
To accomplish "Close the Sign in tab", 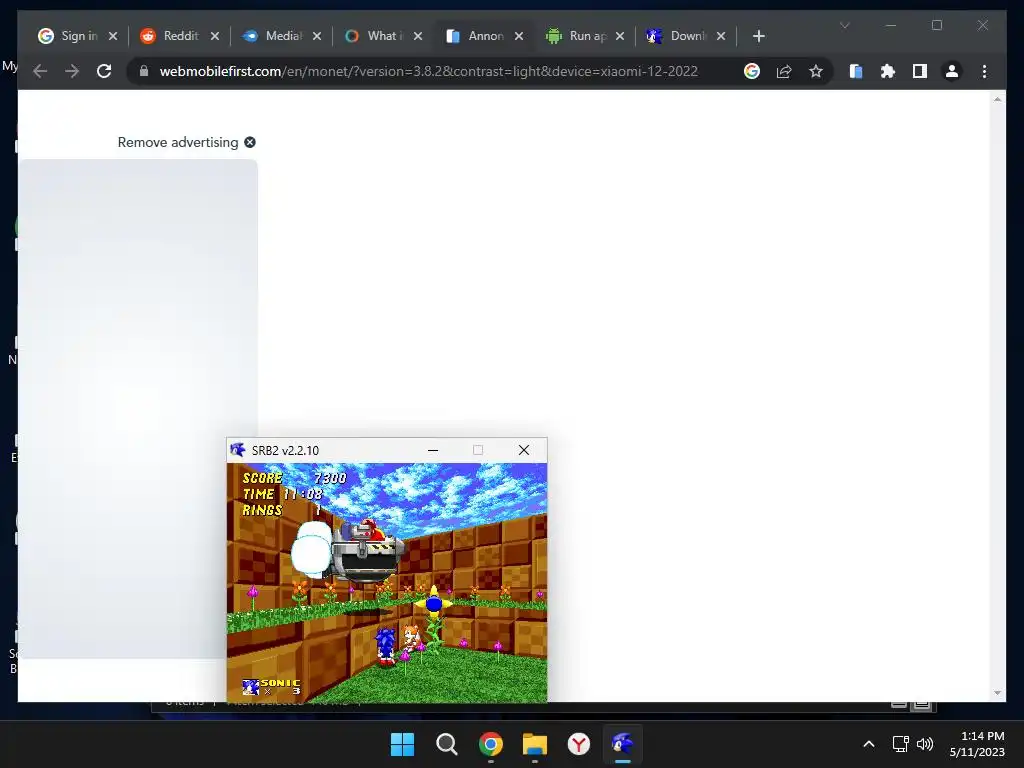I will (113, 36).
